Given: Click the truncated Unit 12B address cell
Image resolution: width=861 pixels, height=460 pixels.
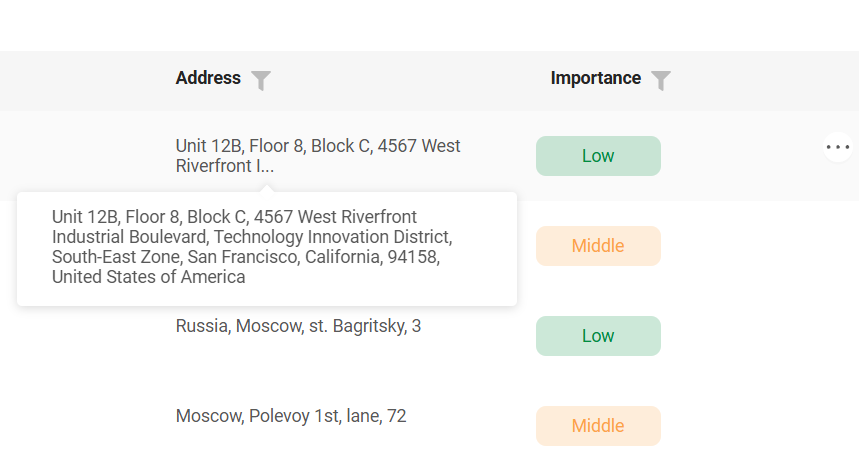Looking at the screenshot, I should click(x=318, y=156).
